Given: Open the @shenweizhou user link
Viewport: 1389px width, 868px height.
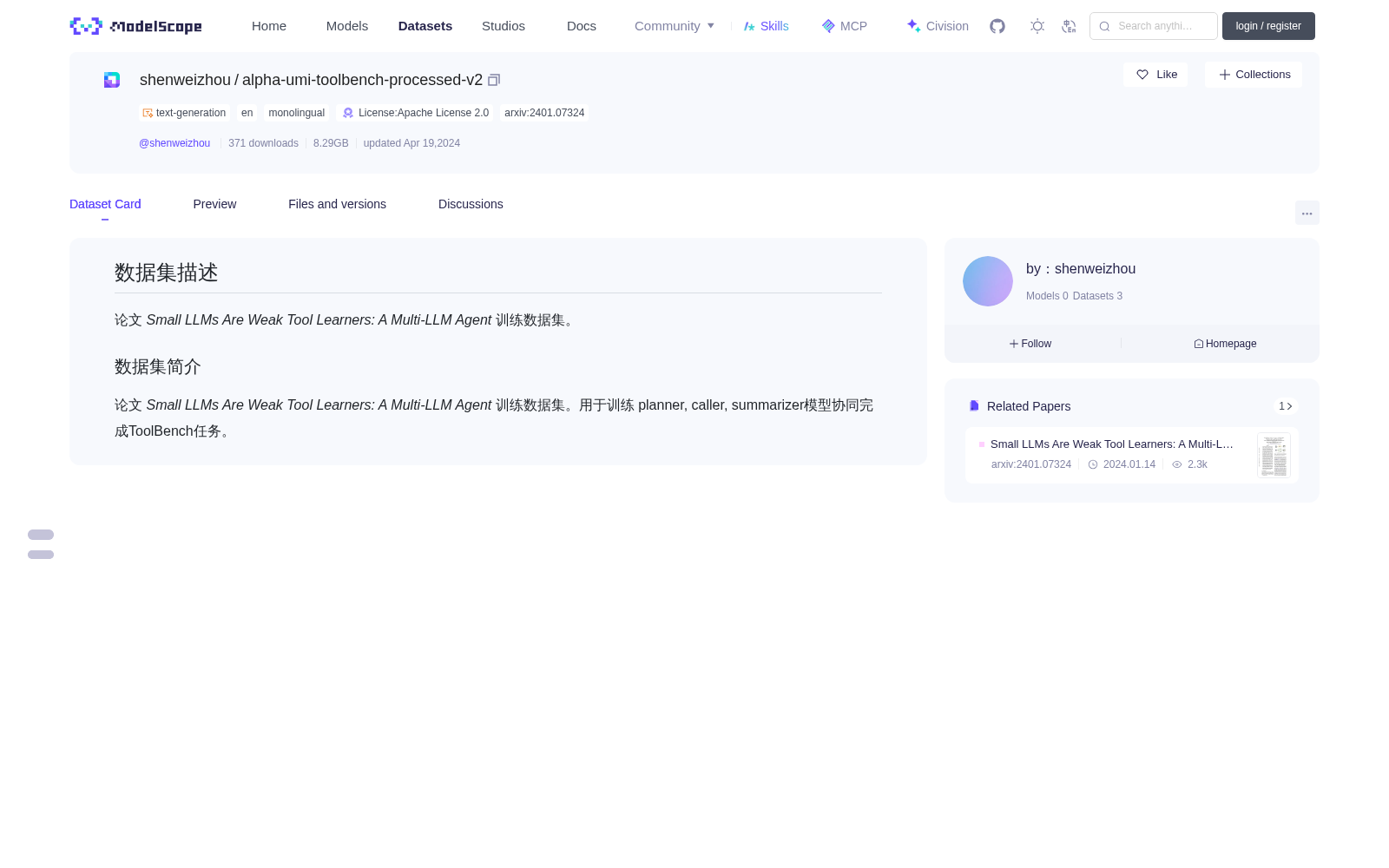Looking at the screenshot, I should 174,143.
